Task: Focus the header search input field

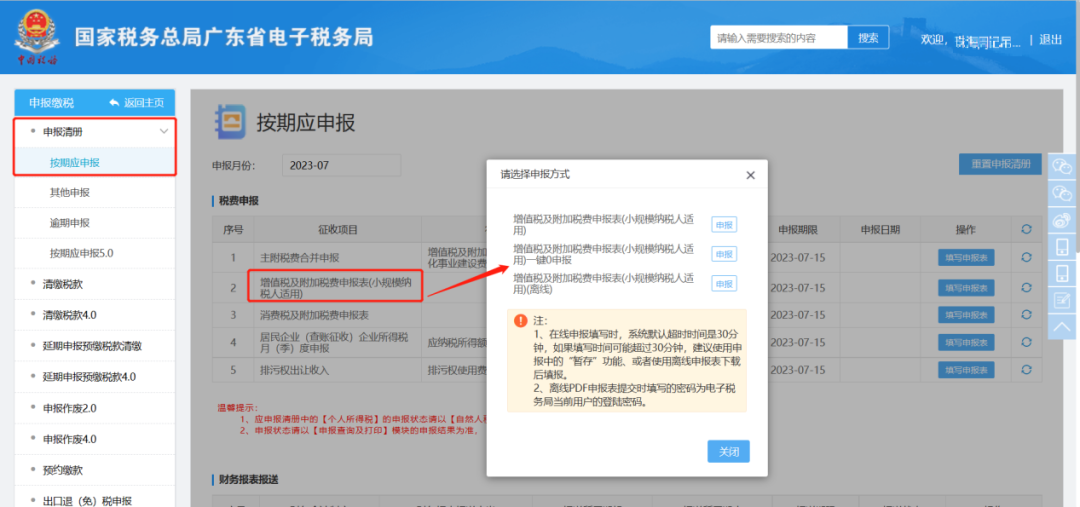Action: coord(779,38)
